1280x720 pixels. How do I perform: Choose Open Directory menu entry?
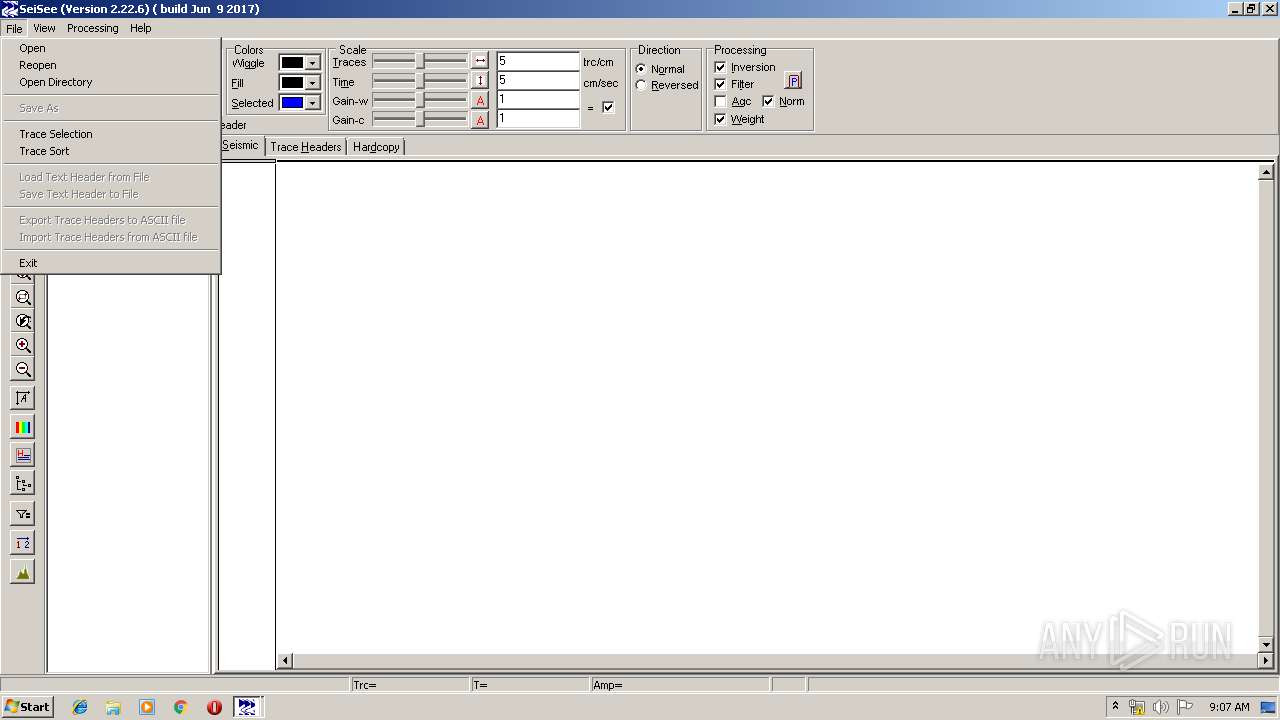tap(111, 82)
